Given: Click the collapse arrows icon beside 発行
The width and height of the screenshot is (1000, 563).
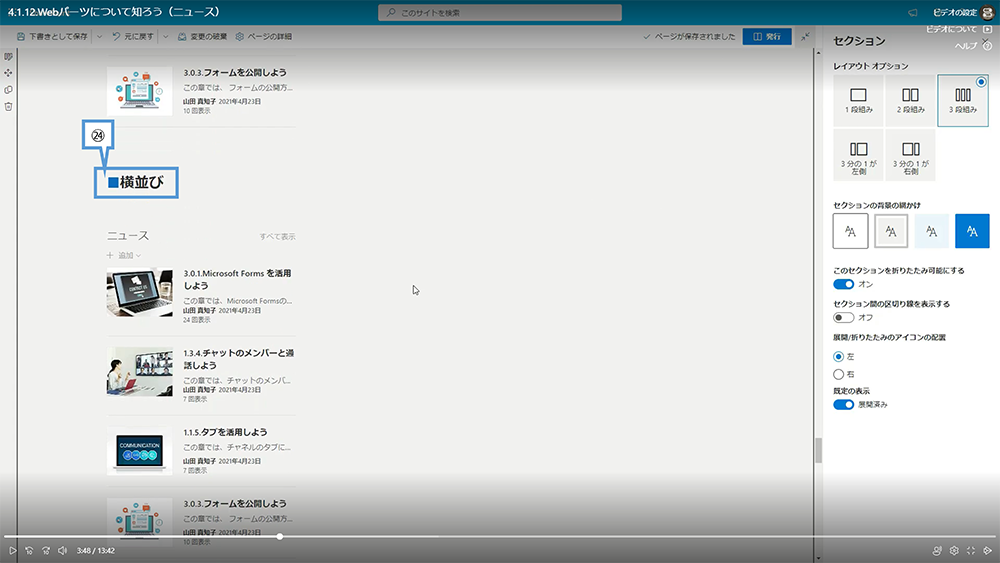Looking at the screenshot, I should coord(805,36).
